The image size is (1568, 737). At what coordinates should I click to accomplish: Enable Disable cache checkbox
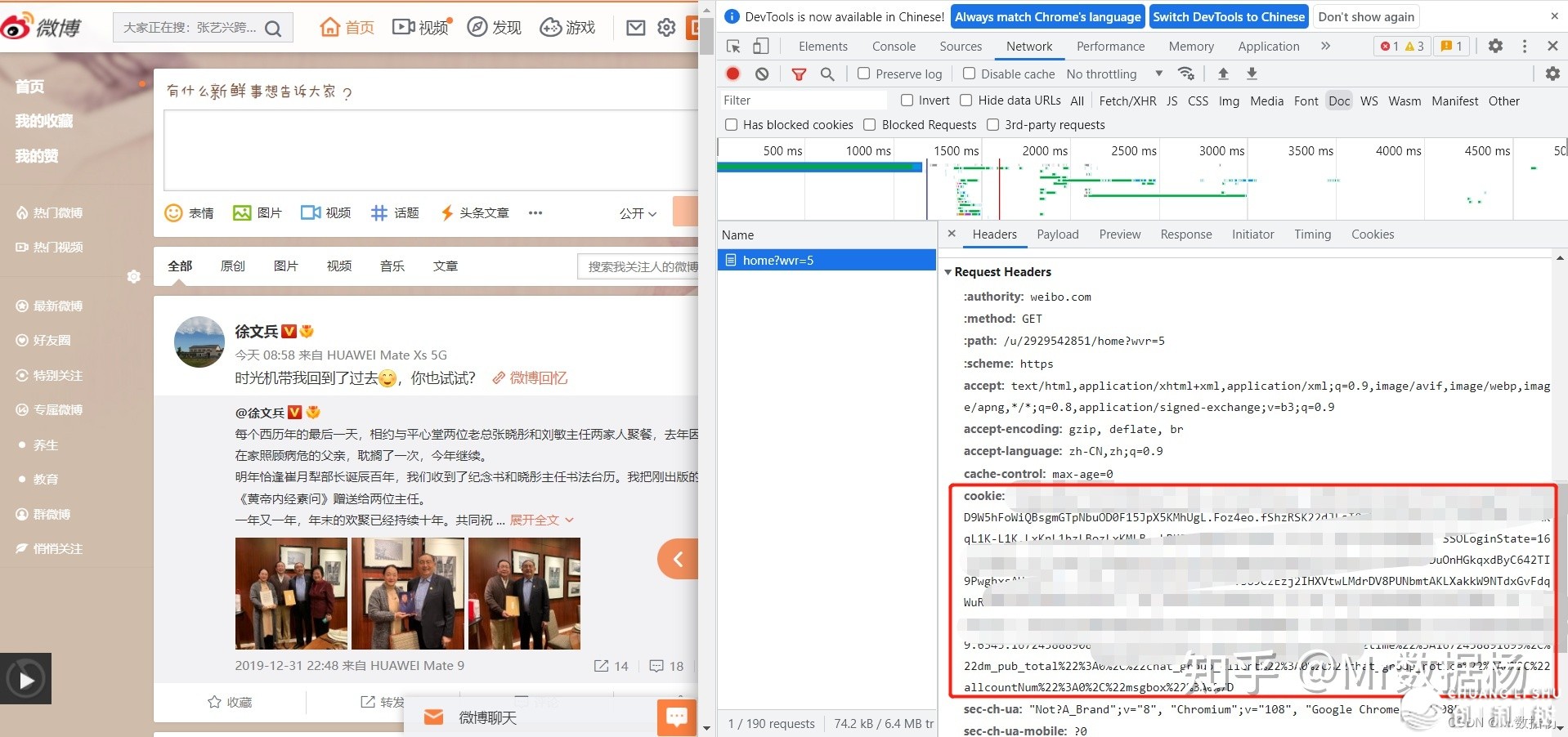click(969, 74)
